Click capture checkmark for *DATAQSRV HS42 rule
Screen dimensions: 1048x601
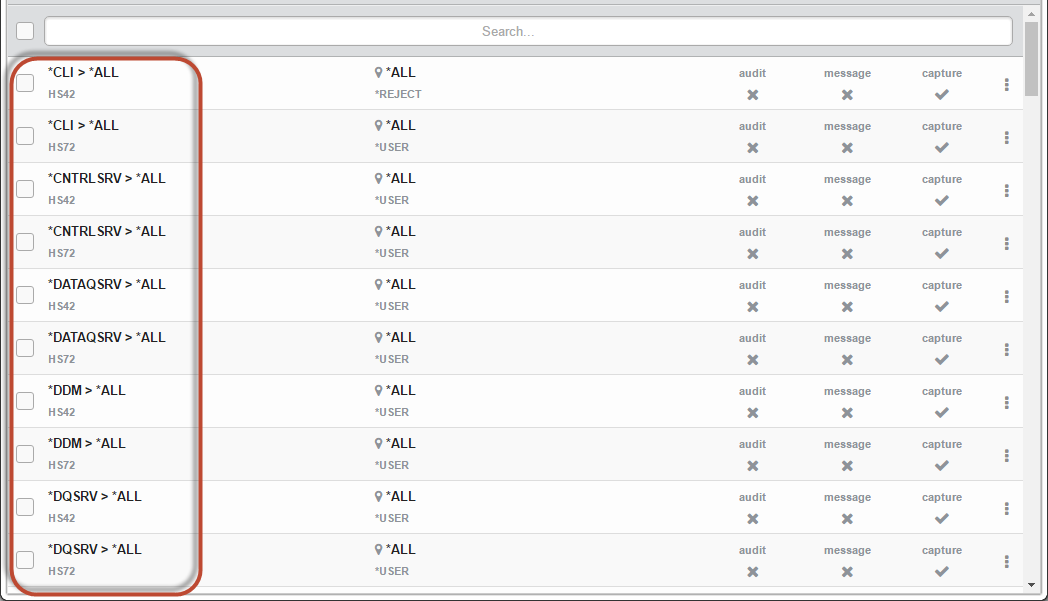[x=941, y=307]
